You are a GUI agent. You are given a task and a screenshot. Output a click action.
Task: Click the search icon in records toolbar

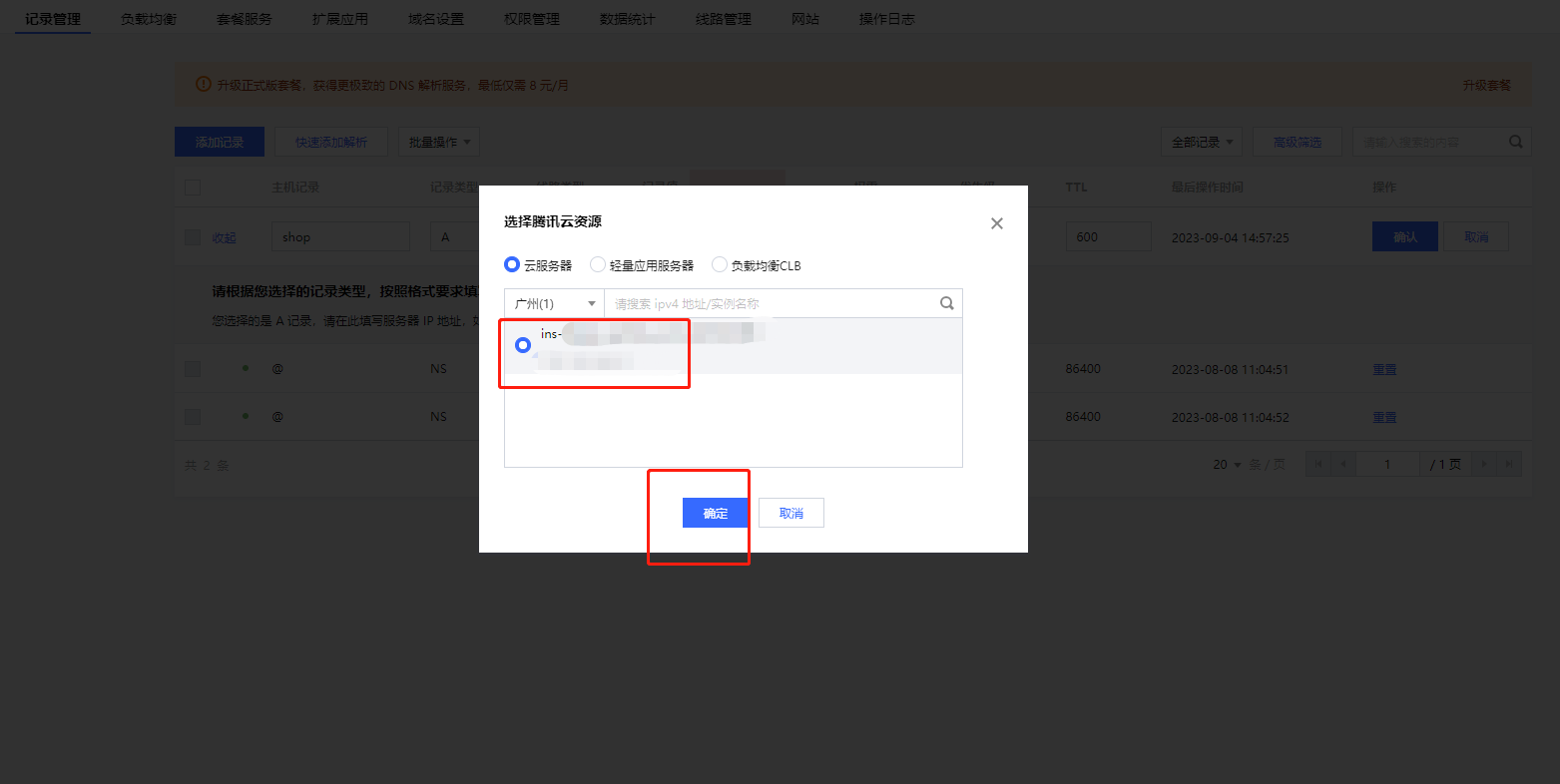pos(1515,142)
